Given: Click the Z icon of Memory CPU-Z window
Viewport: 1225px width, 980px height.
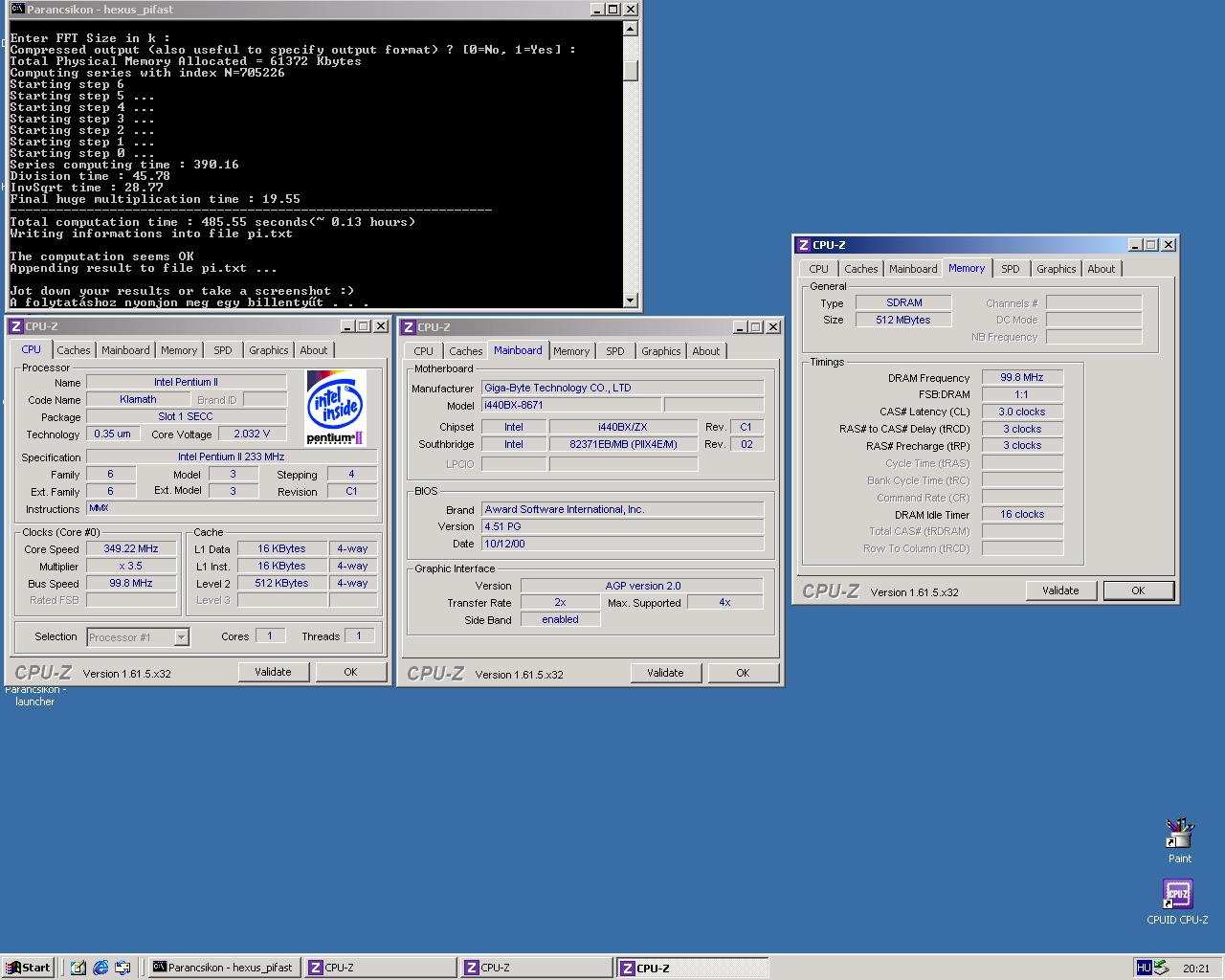Looking at the screenshot, I should [804, 245].
